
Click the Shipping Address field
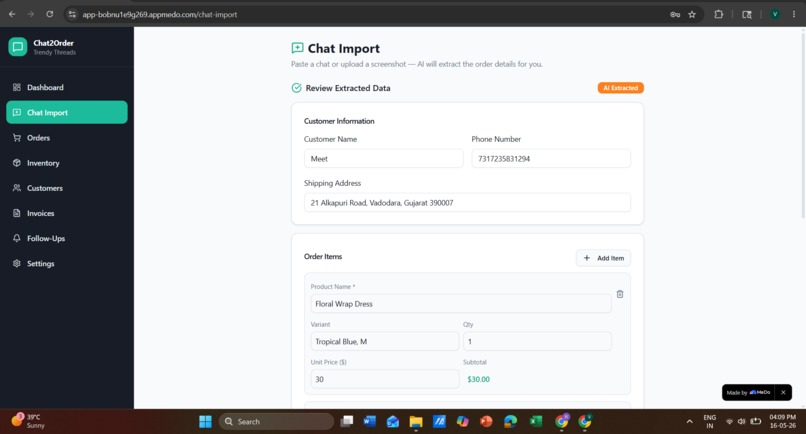[x=467, y=203]
